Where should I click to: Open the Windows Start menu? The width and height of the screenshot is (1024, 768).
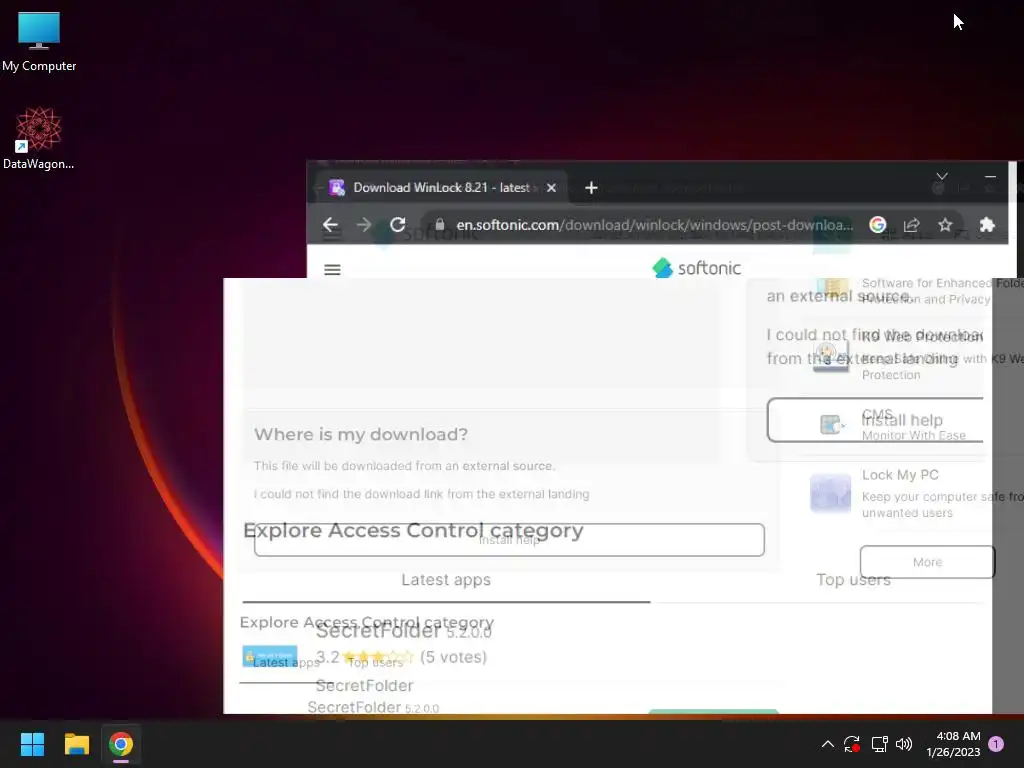32,744
